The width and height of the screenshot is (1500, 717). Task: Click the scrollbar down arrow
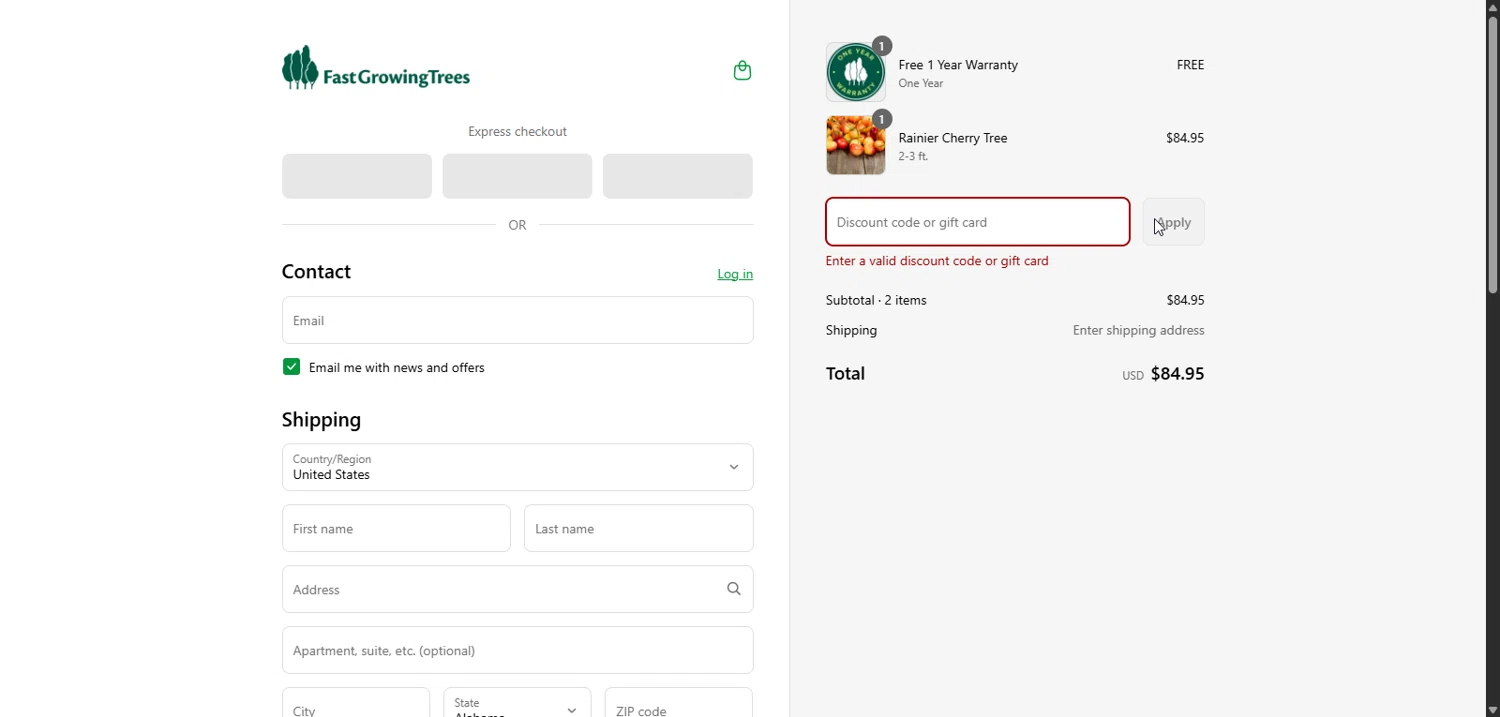point(1492,709)
